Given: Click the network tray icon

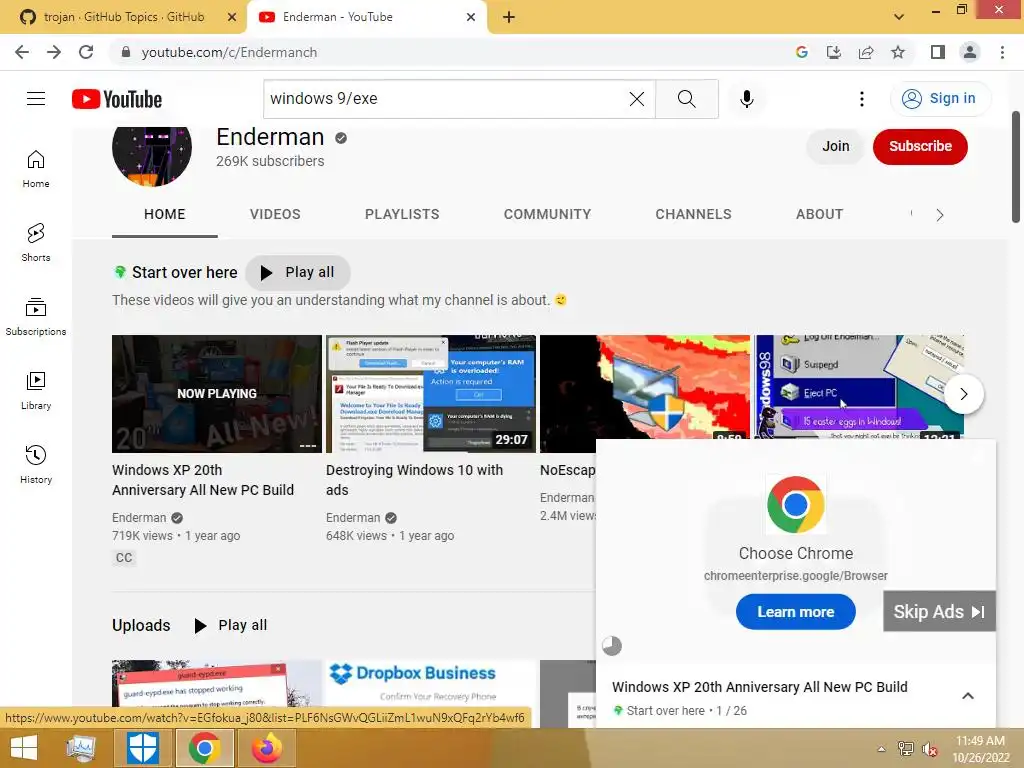Looking at the screenshot, I should coord(905,748).
